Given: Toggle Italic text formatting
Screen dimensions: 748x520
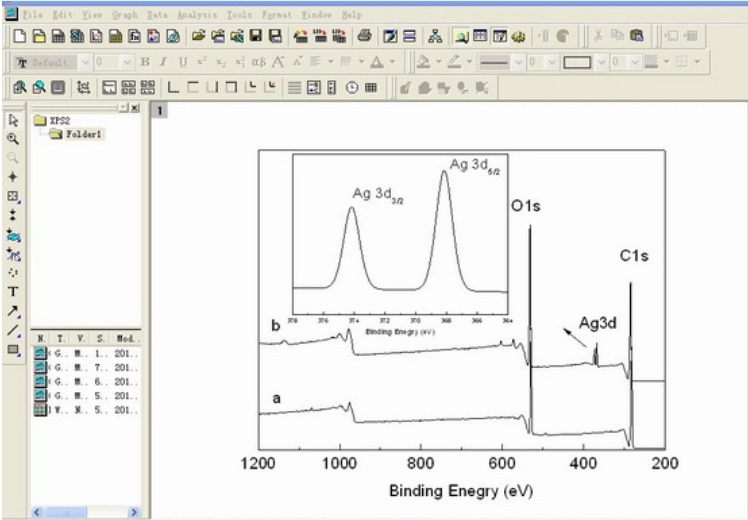Looking at the screenshot, I should click(x=164, y=62).
